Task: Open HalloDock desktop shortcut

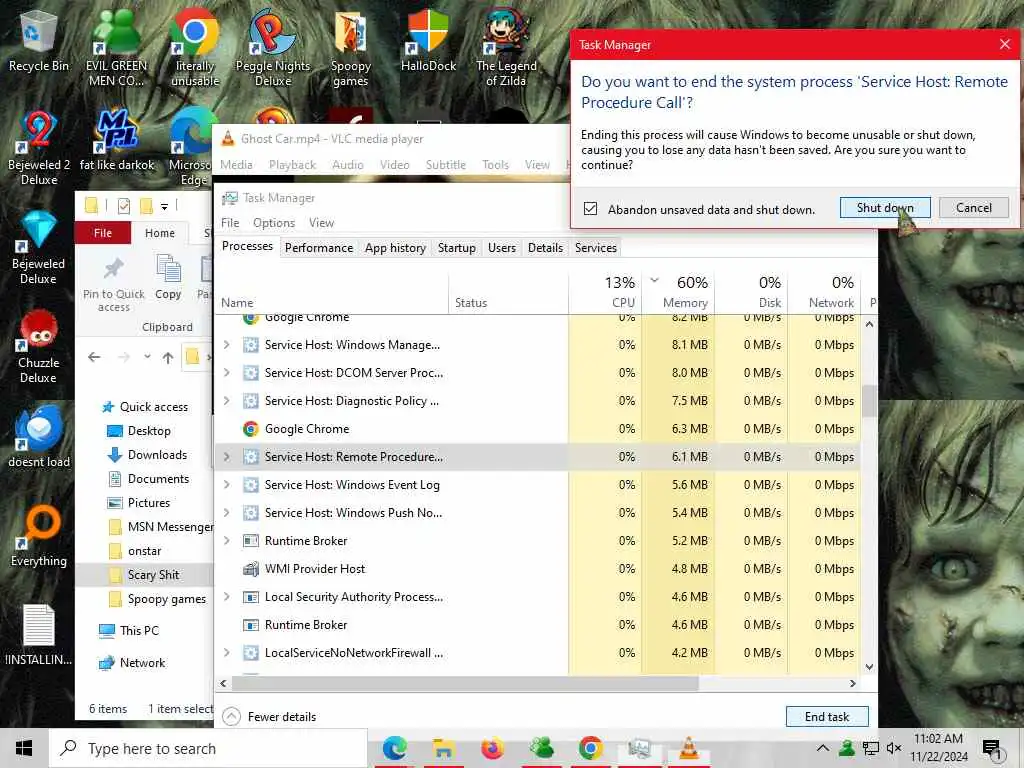Action: coord(428,42)
